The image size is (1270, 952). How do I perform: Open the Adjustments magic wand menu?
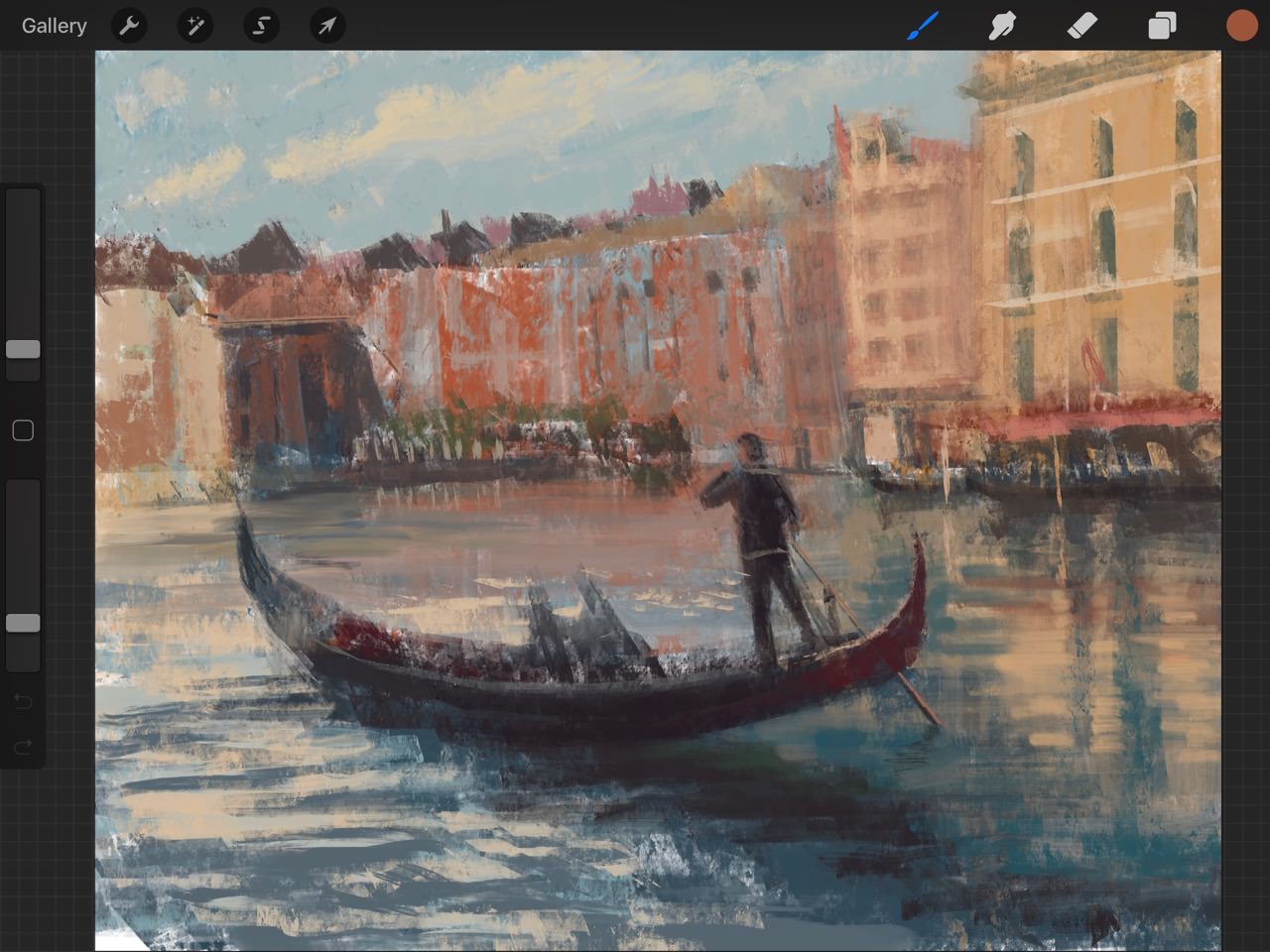pos(195,26)
